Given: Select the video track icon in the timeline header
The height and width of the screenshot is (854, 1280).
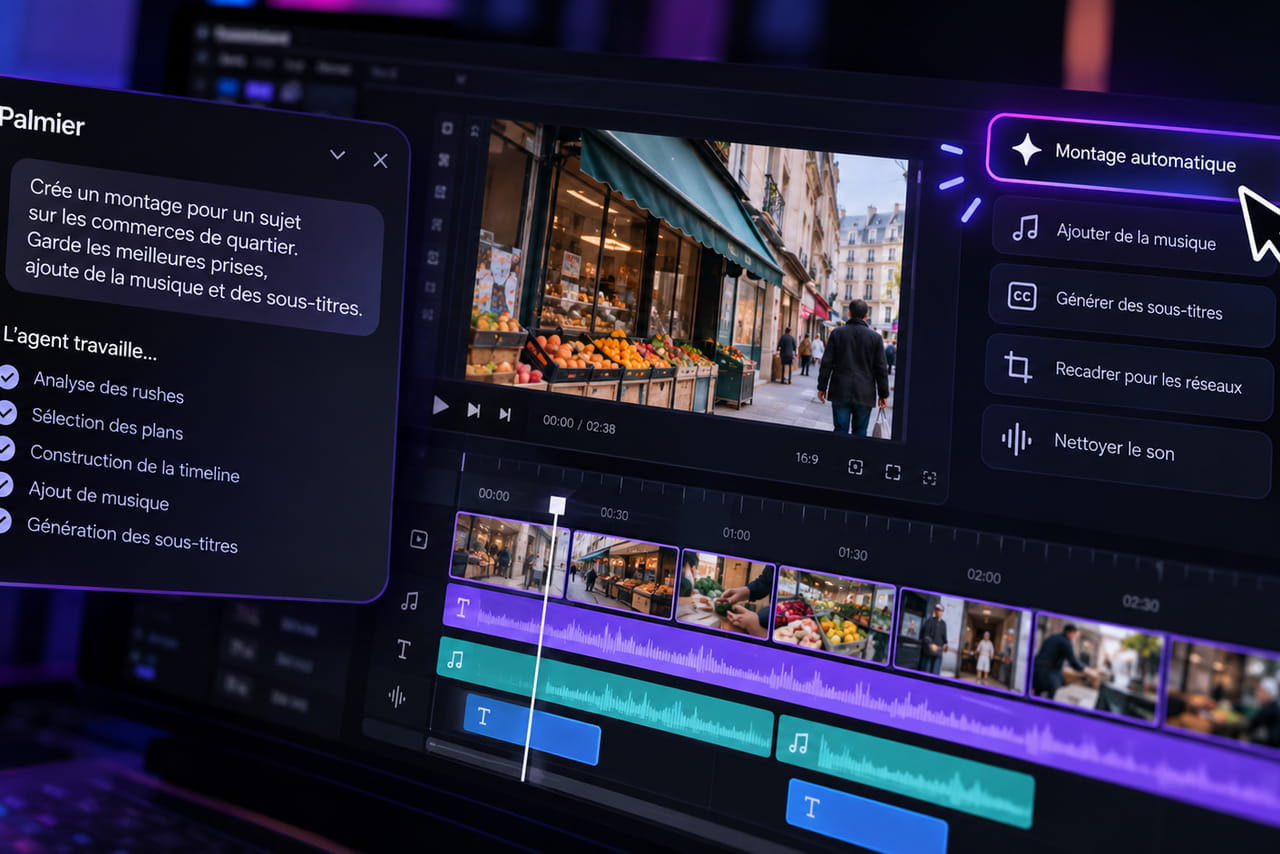Looking at the screenshot, I should click(418, 539).
